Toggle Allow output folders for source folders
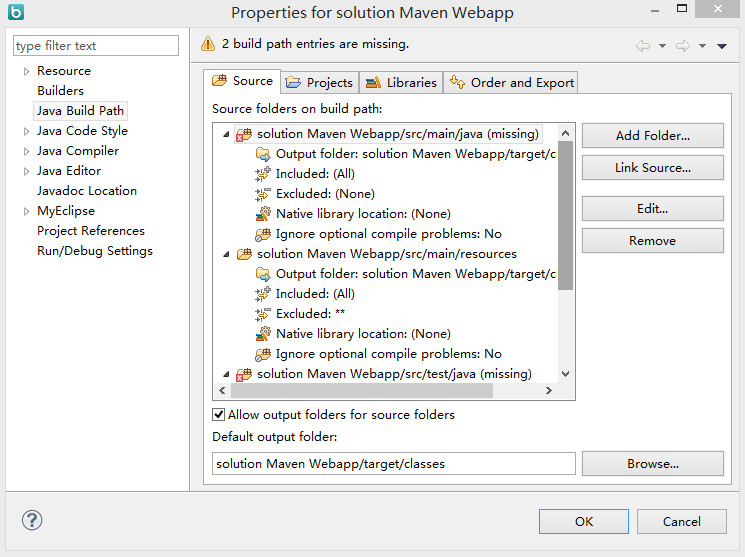The height and width of the screenshot is (557, 745). (x=219, y=414)
